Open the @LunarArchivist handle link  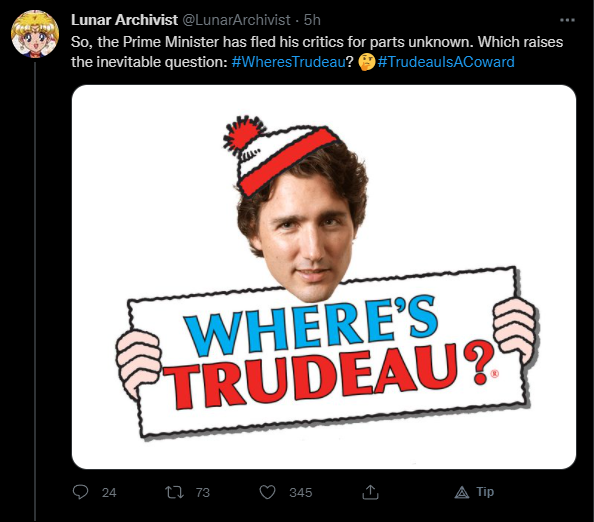(237, 20)
